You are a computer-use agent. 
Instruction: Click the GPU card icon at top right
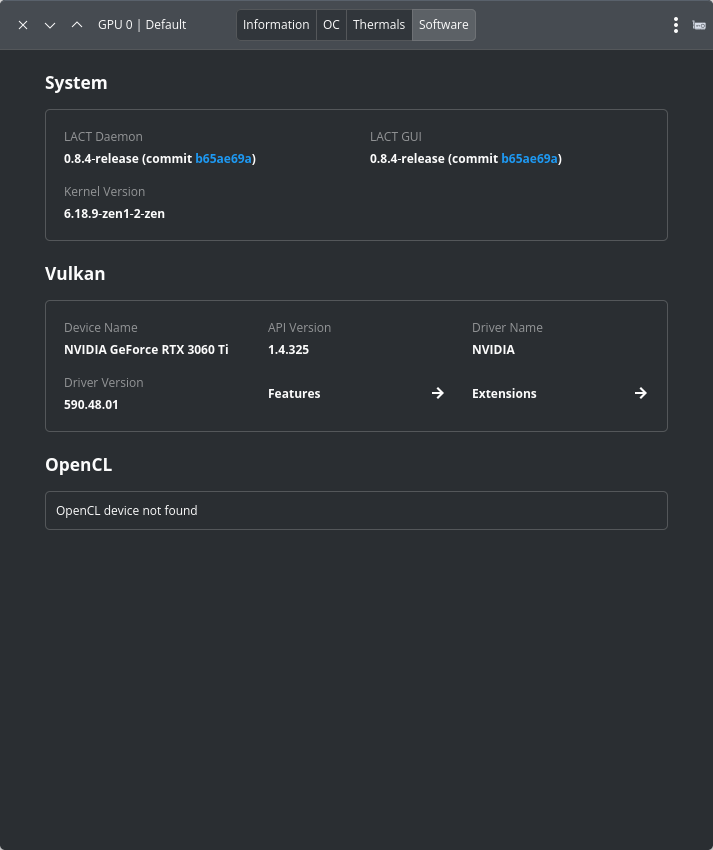click(699, 25)
